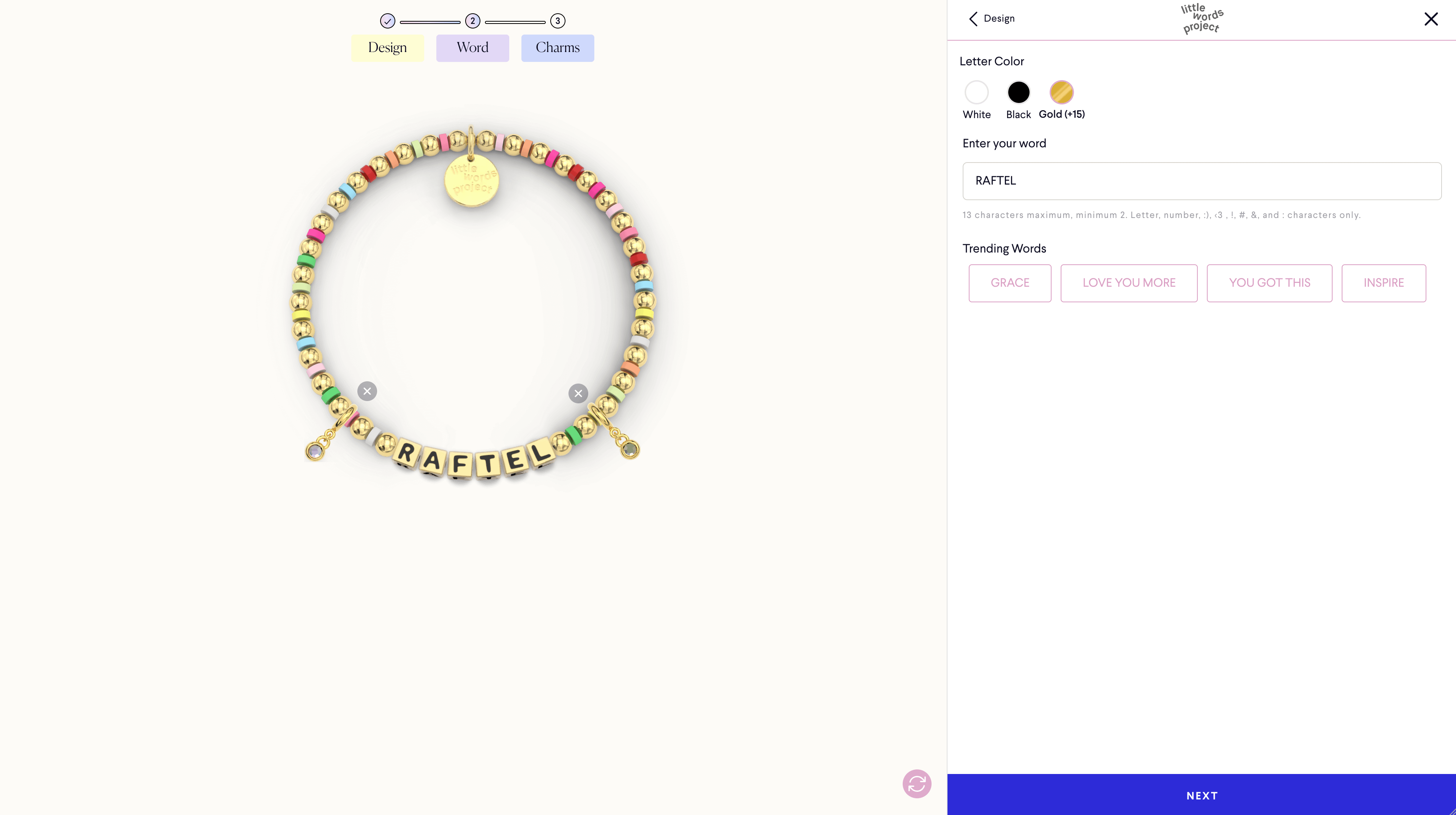Screen dimensions: 1456x815
Task: Click the pink refresh view icon
Action: (916, 784)
